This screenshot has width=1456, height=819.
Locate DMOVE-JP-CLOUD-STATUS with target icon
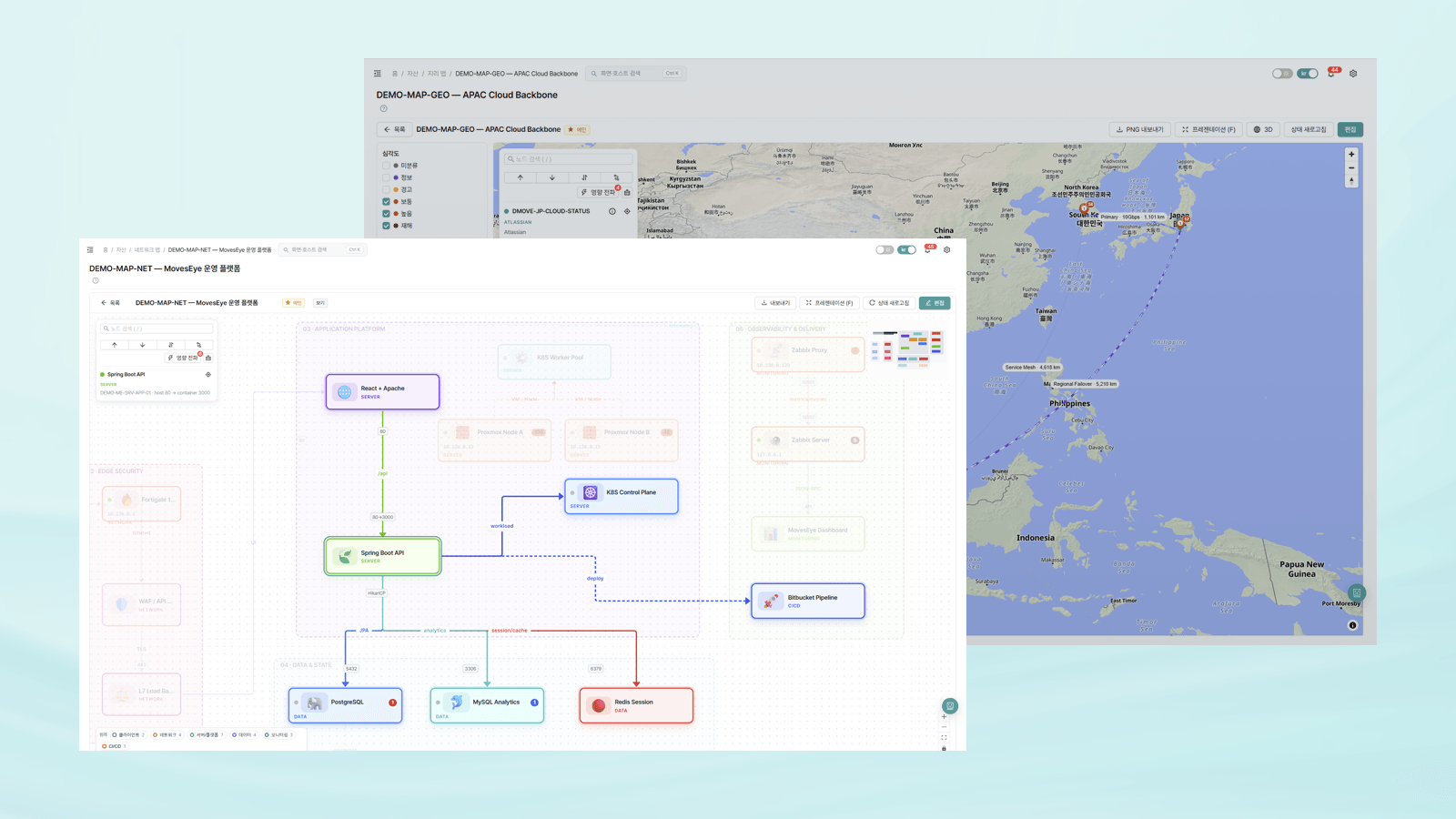[627, 211]
